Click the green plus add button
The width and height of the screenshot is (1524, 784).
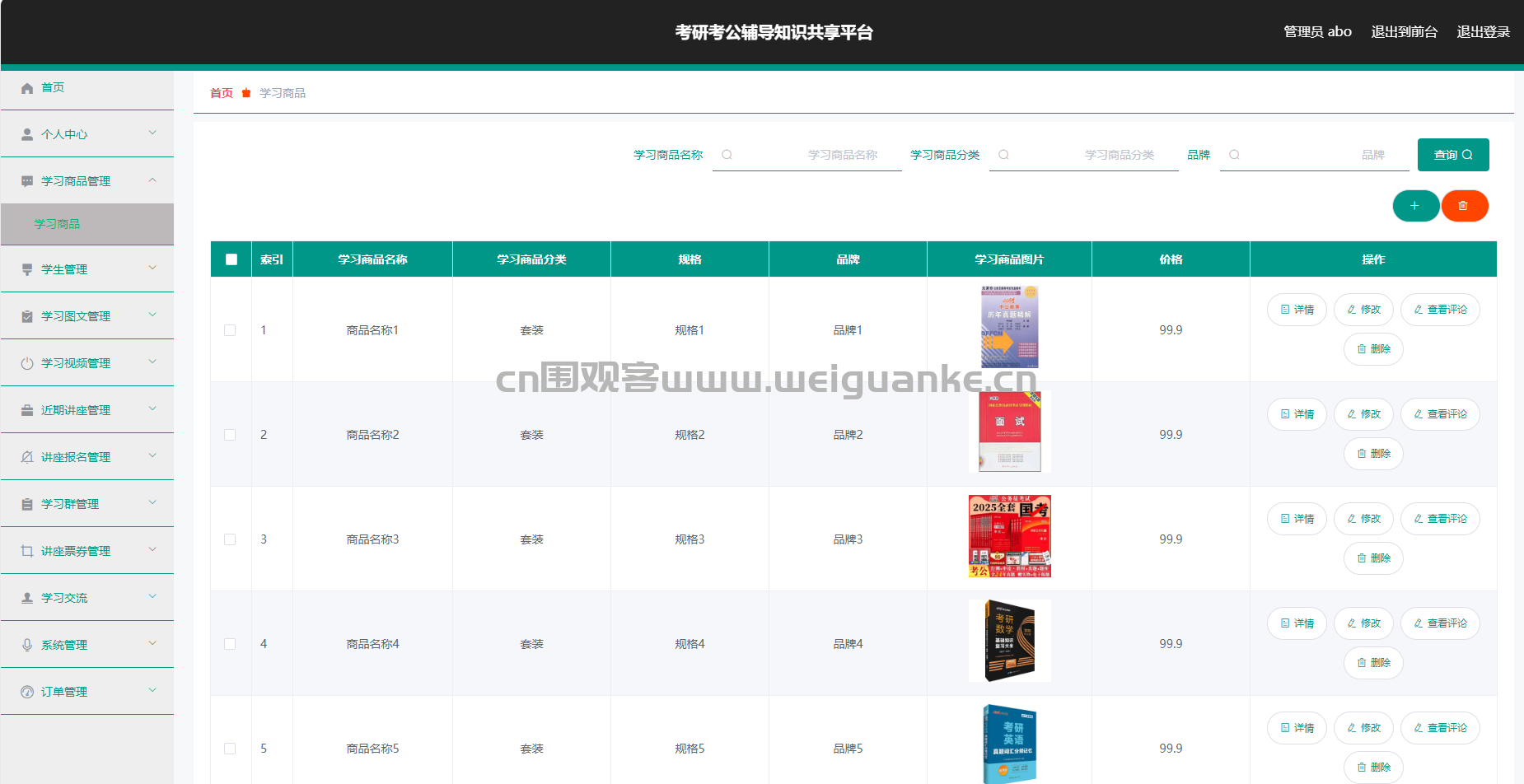(1415, 206)
